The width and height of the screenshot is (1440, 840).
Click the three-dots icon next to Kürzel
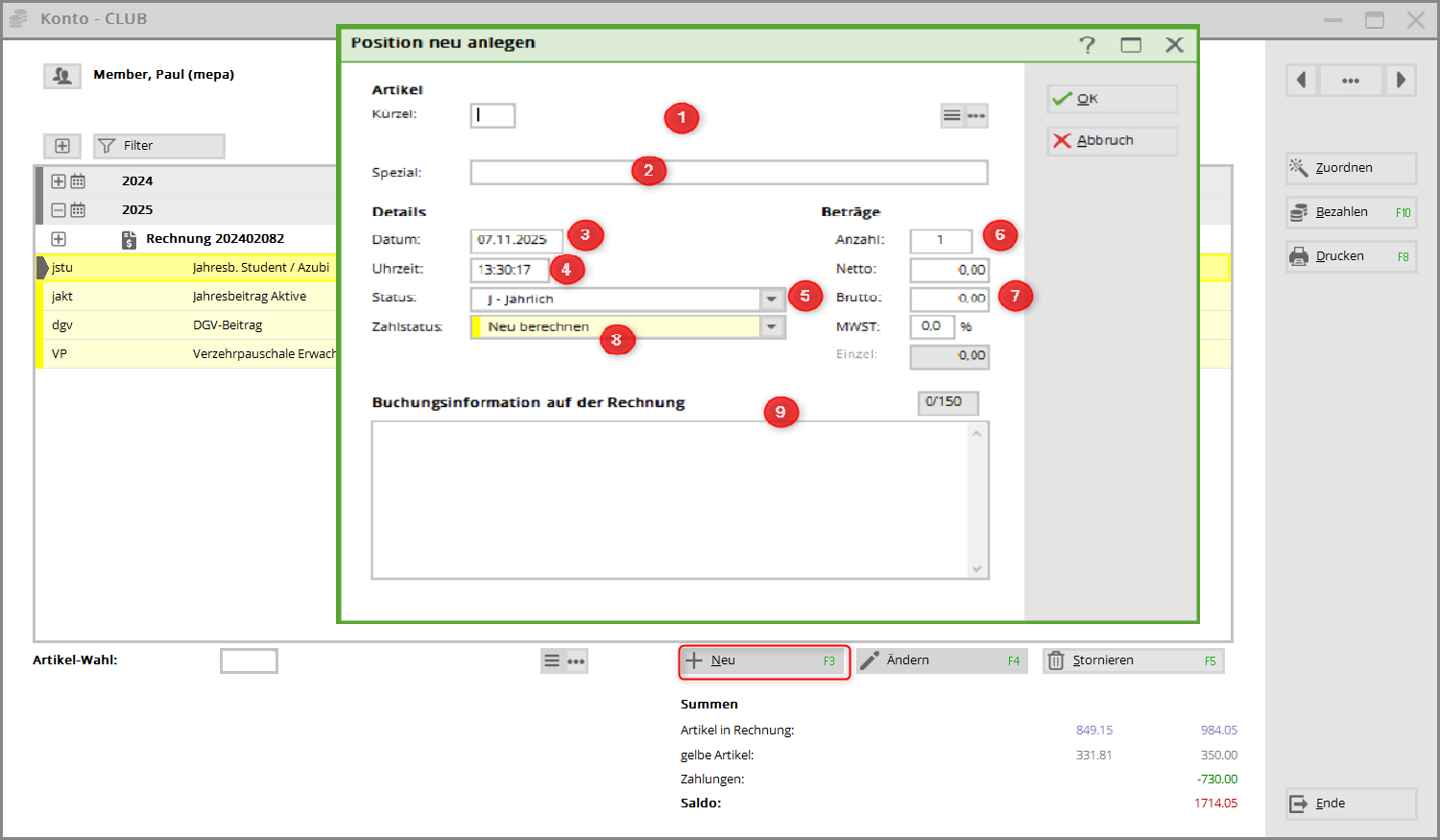click(x=976, y=116)
